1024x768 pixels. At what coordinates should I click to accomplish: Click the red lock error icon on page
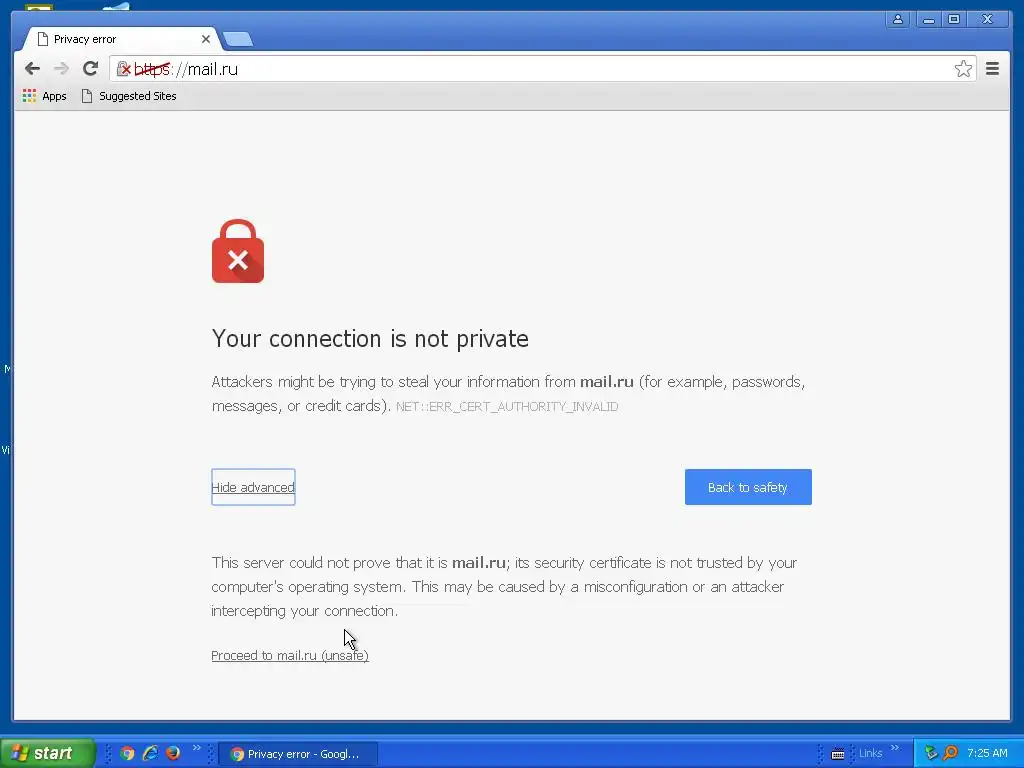238,251
